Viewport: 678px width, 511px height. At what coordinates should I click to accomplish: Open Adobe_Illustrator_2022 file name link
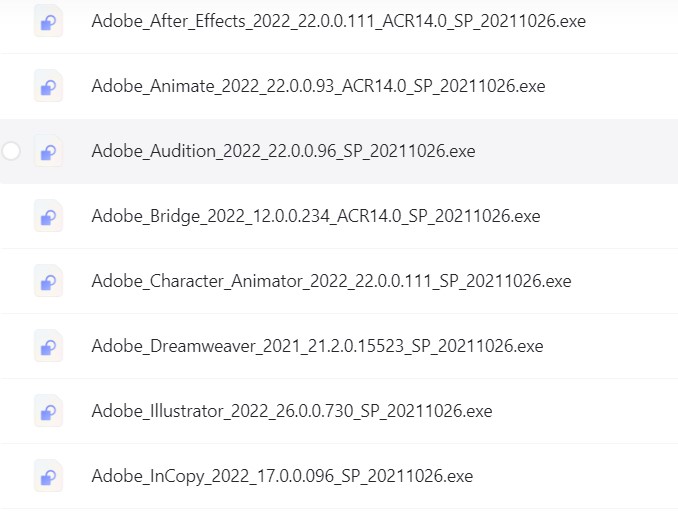(292, 411)
